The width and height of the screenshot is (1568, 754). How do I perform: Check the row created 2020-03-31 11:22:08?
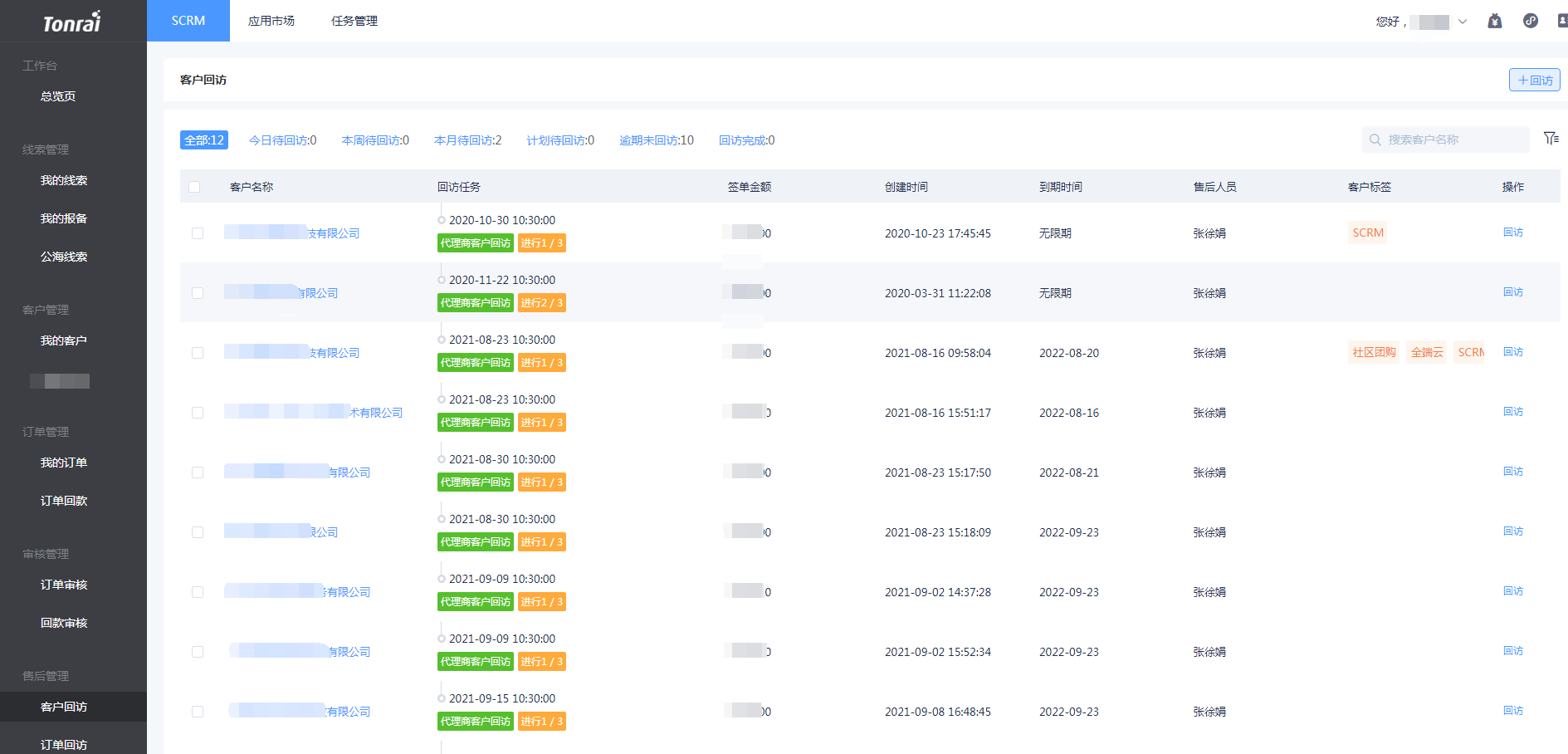pyautogui.click(x=198, y=293)
